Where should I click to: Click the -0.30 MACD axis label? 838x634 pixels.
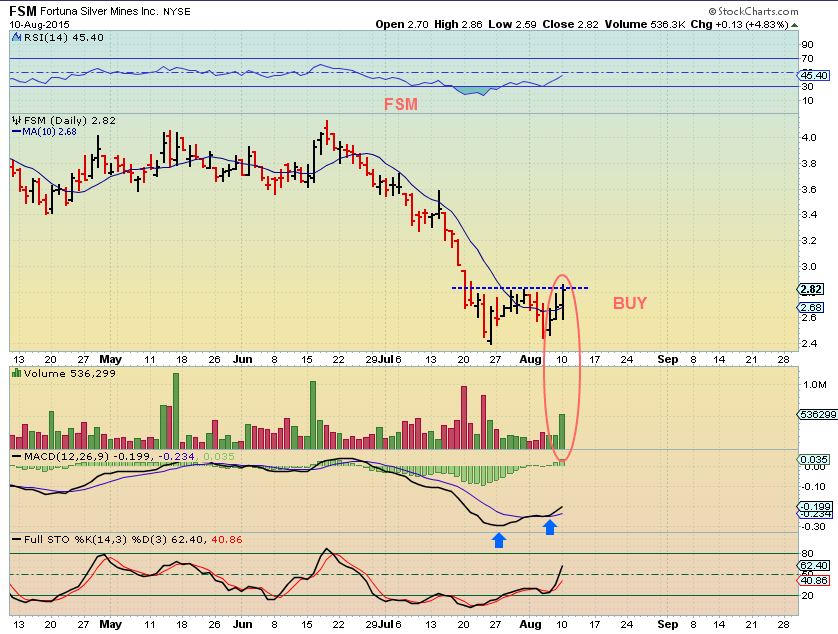tap(814, 527)
